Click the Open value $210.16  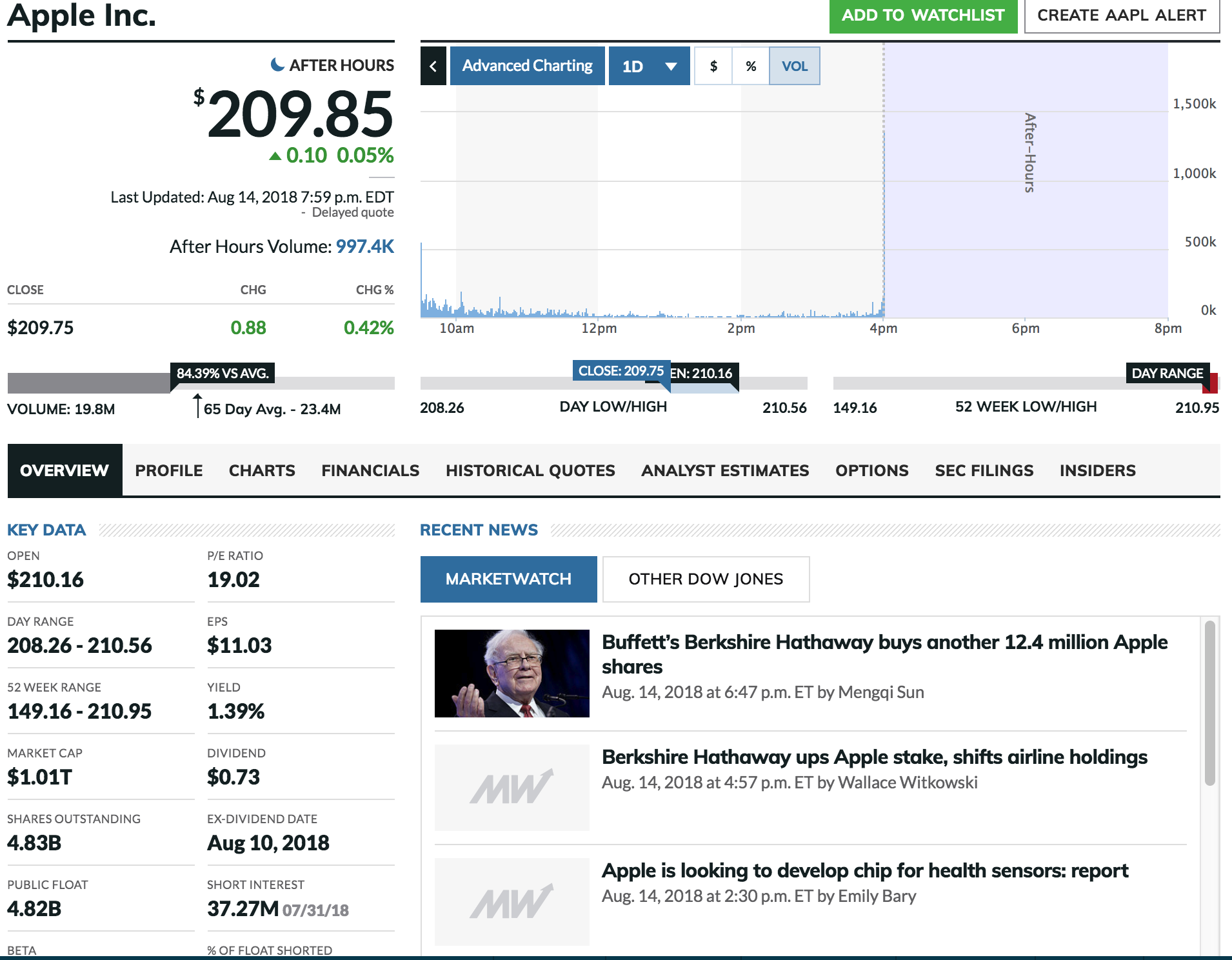[x=45, y=579]
